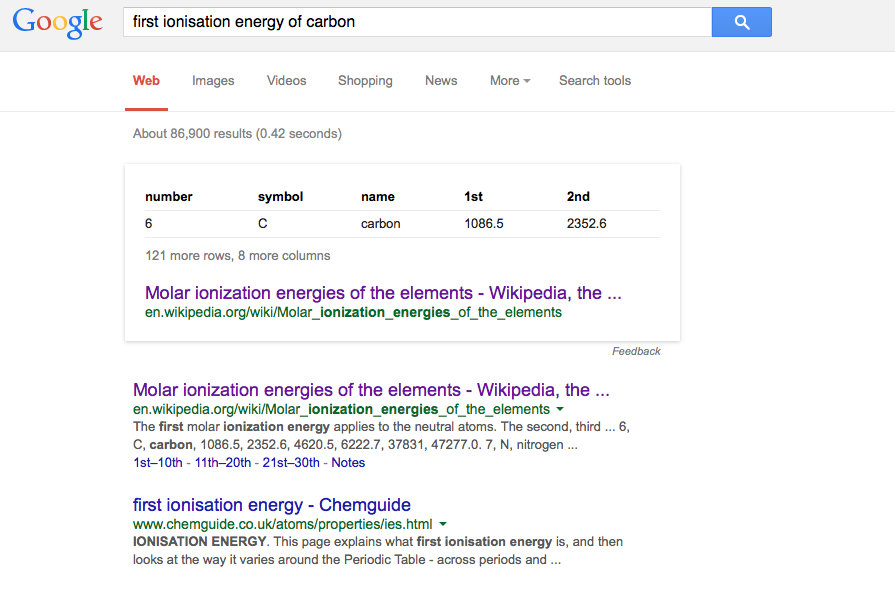Expand dropdown arrow beside chemguide.co.uk URL
895x592 pixels.
443,524
